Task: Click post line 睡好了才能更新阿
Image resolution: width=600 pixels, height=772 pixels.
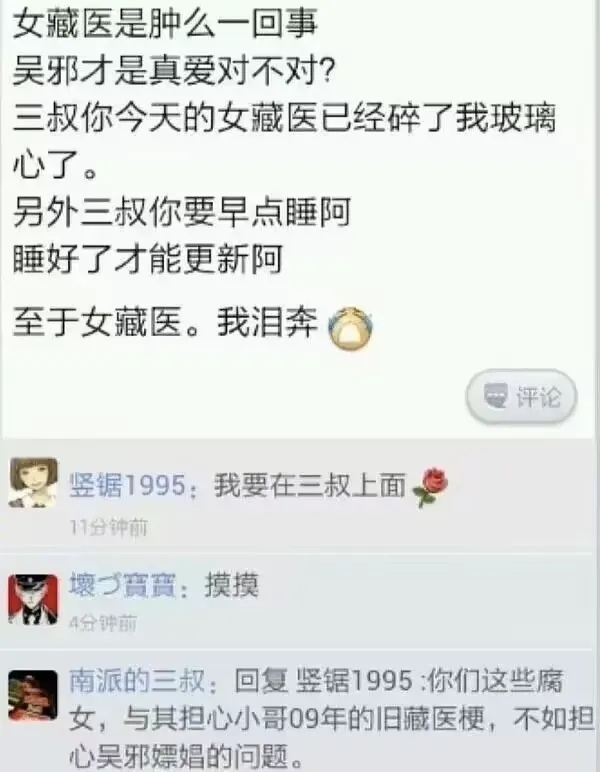Action: point(148,259)
